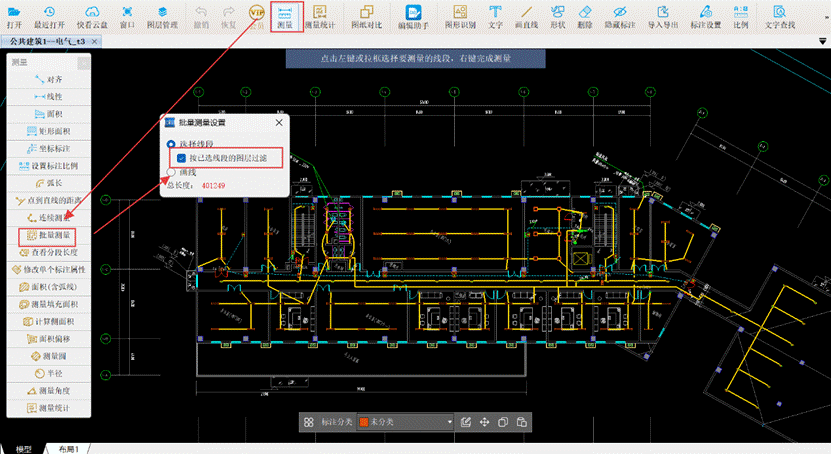This screenshot has height=454, width=831.
Task: Close the 测量 side panel
Action: [x=84, y=64]
